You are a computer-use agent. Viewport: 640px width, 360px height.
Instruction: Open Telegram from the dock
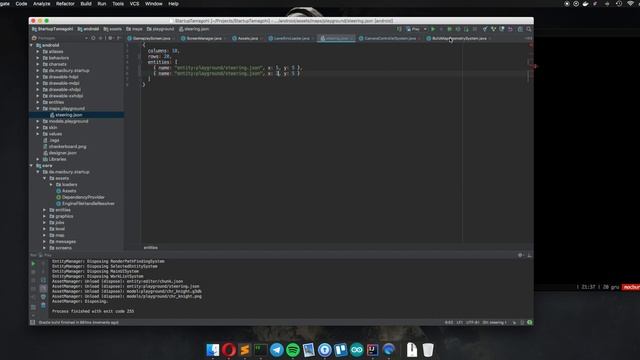click(277, 350)
